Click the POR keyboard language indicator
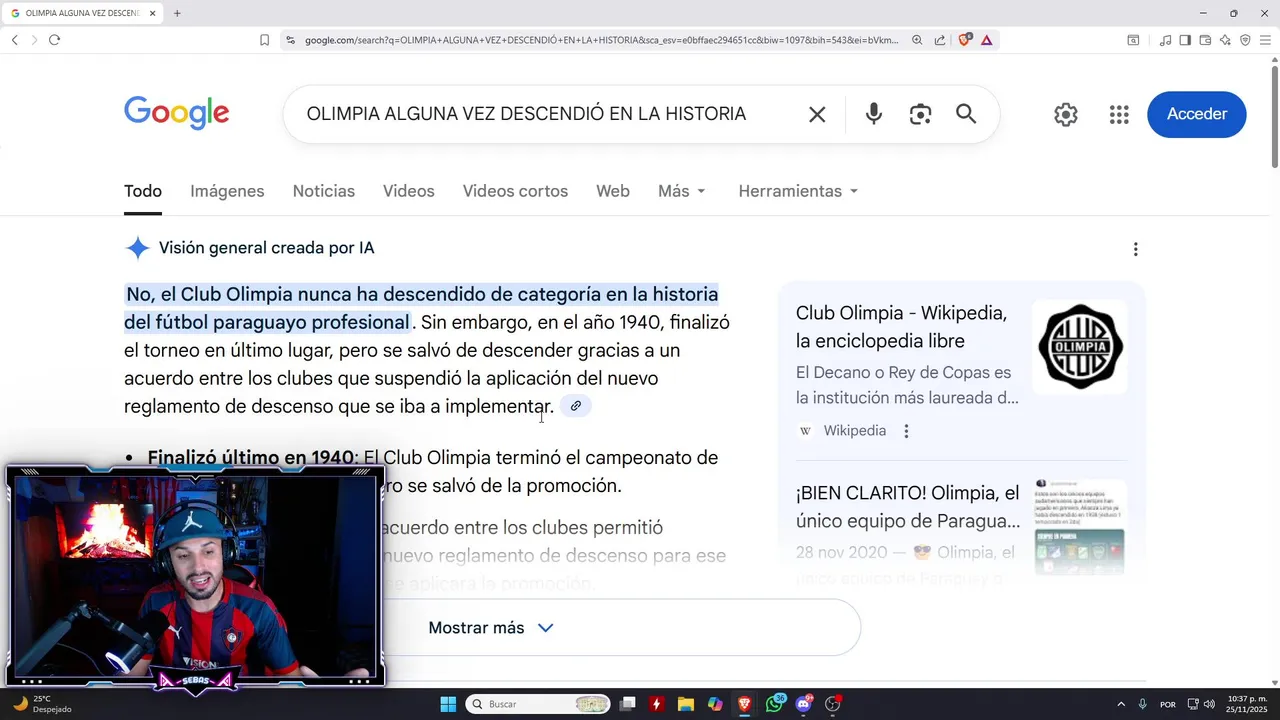 1168,705
